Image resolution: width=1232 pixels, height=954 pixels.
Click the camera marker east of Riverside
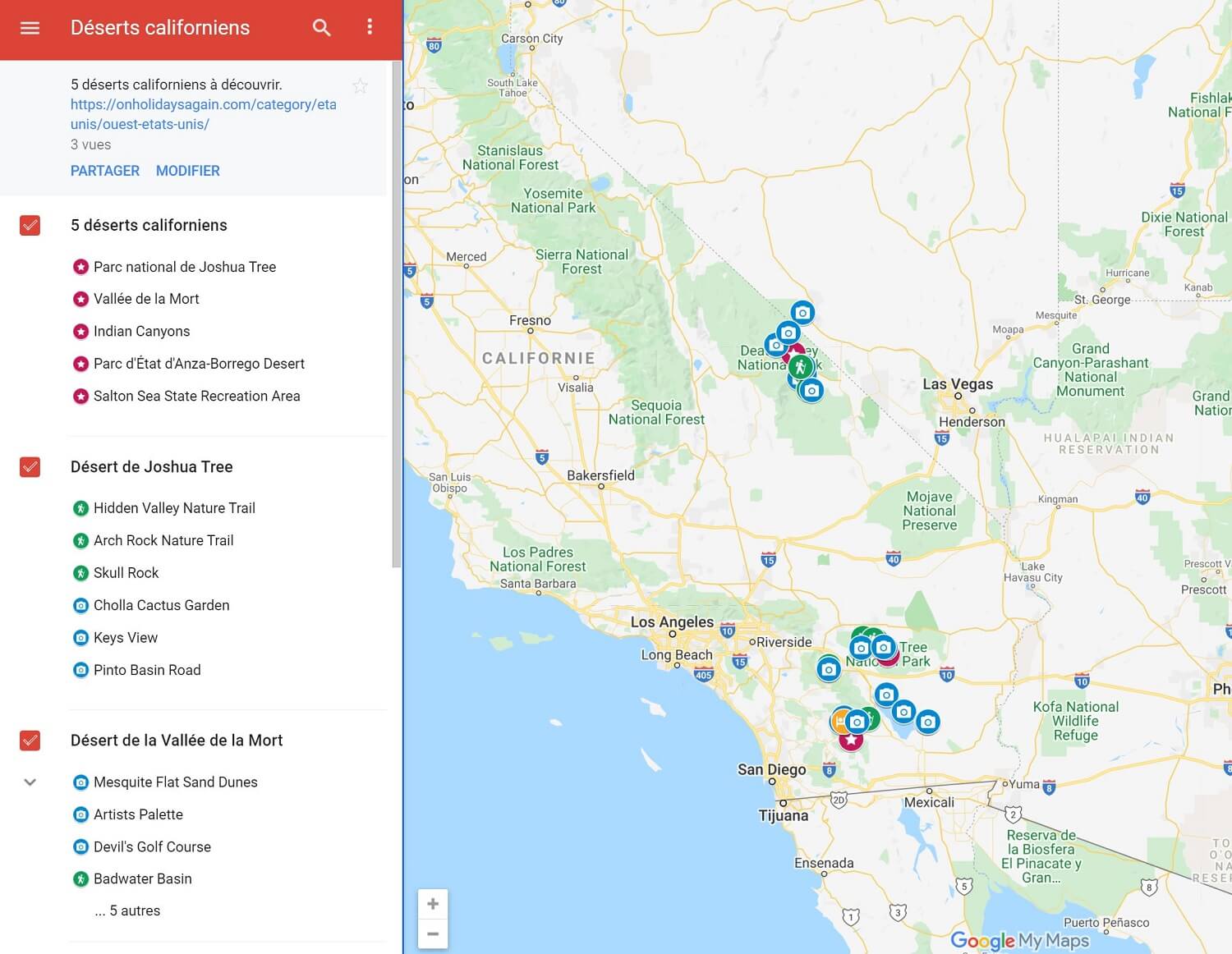[x=829, y=670]
